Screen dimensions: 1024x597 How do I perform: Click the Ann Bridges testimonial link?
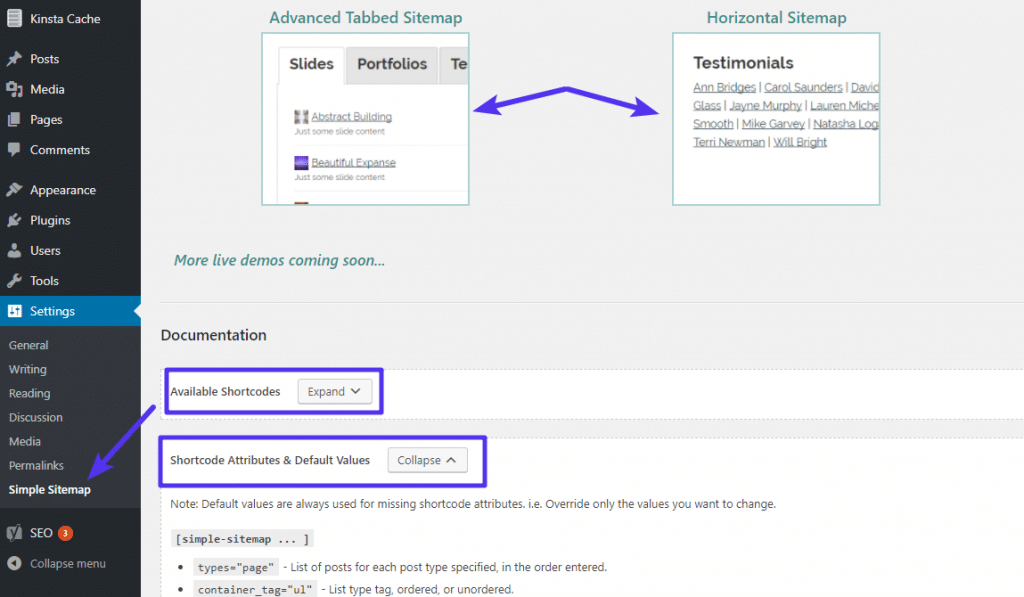[724, 88]
